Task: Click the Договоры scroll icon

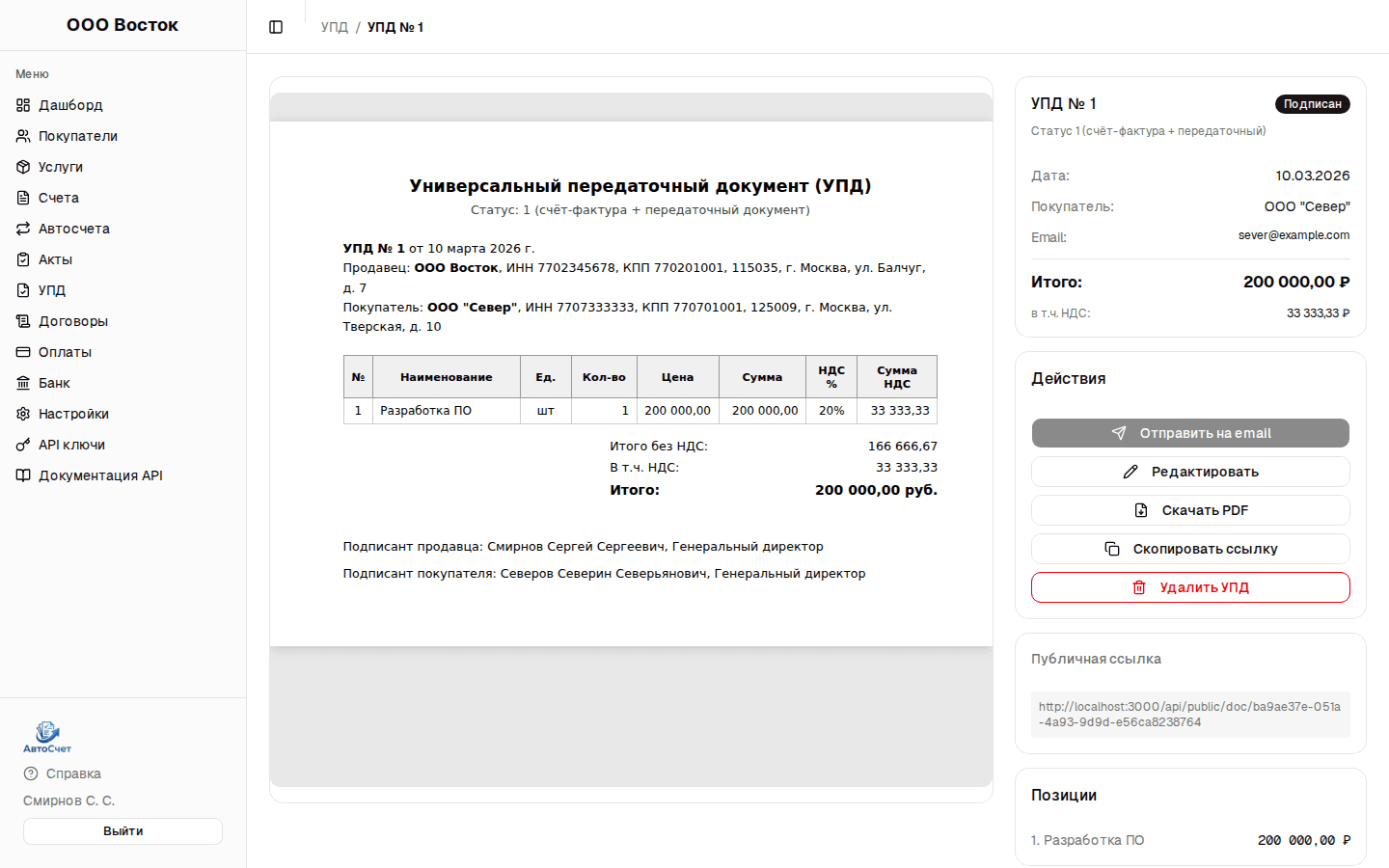Action: tap(23, 321)
